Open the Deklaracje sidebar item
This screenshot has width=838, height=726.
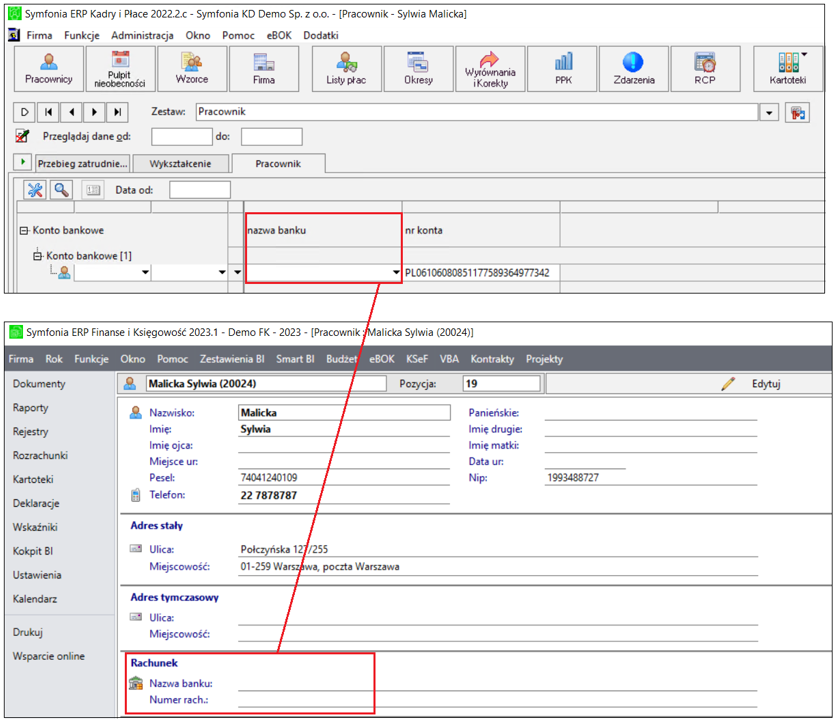pyautogui.click(x=36, y=504)
